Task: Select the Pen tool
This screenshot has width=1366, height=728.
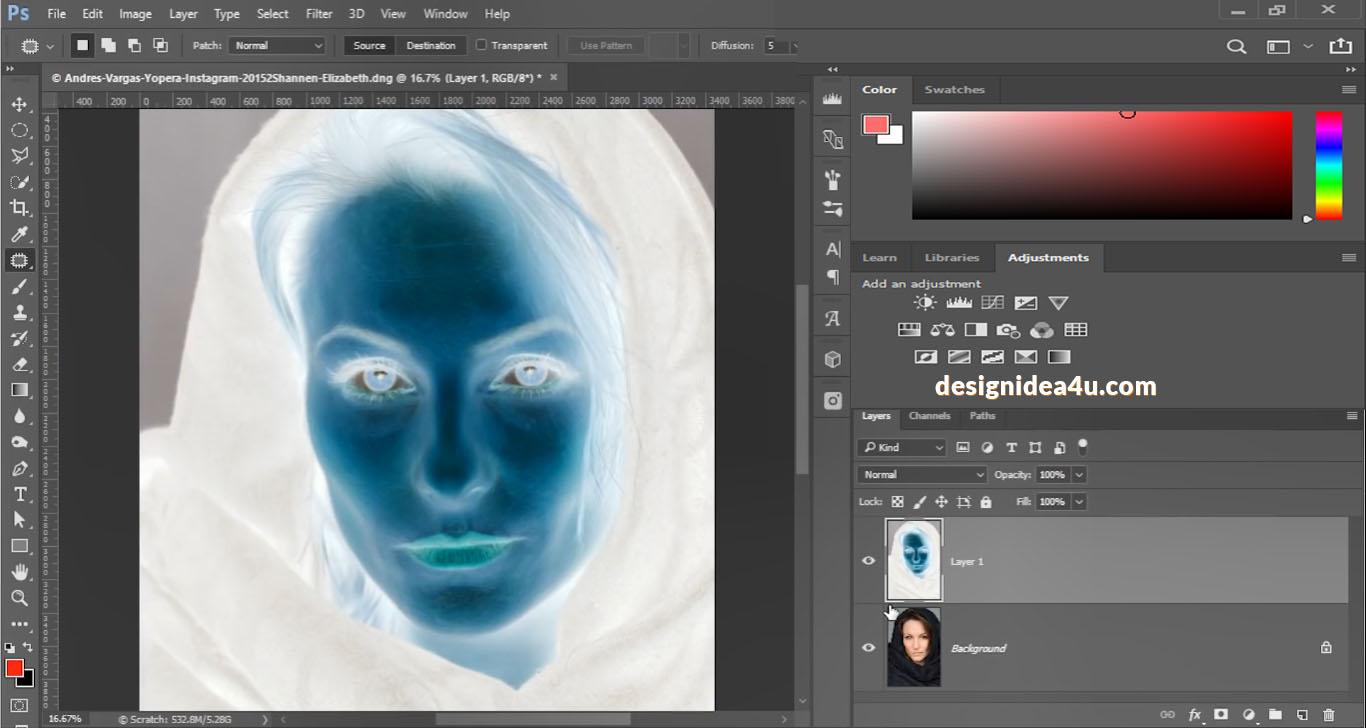Action: 19,468
